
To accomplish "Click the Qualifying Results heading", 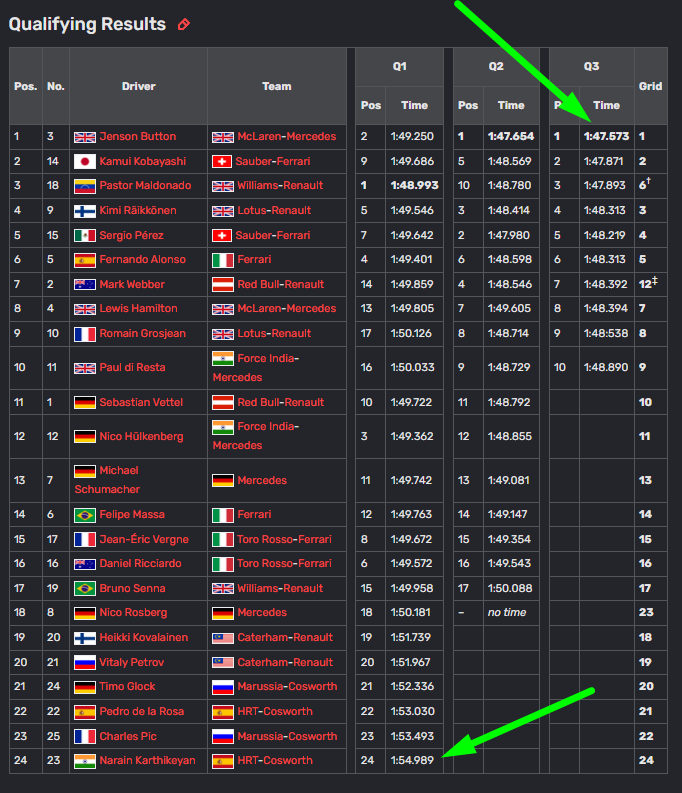I will click(87, 24).
